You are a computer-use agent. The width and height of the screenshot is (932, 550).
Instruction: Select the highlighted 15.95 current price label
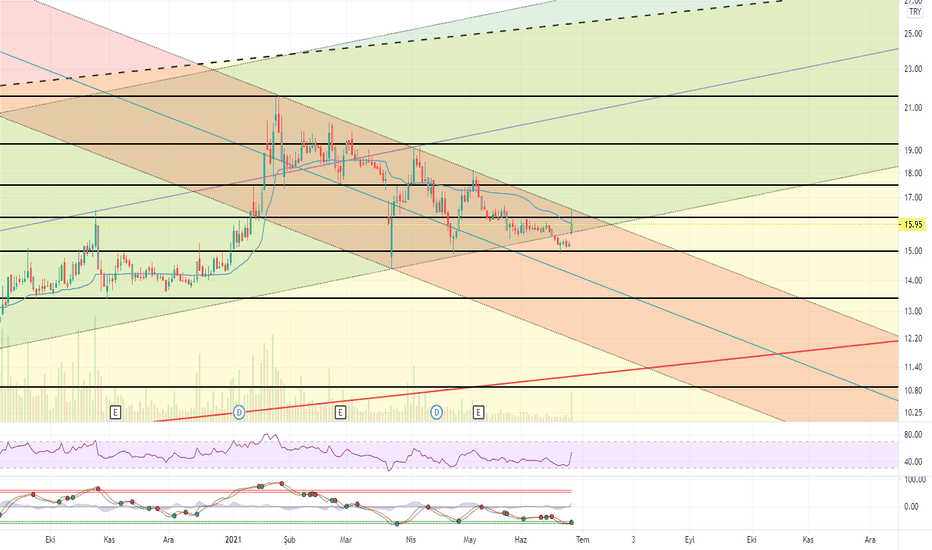point(913,224)
